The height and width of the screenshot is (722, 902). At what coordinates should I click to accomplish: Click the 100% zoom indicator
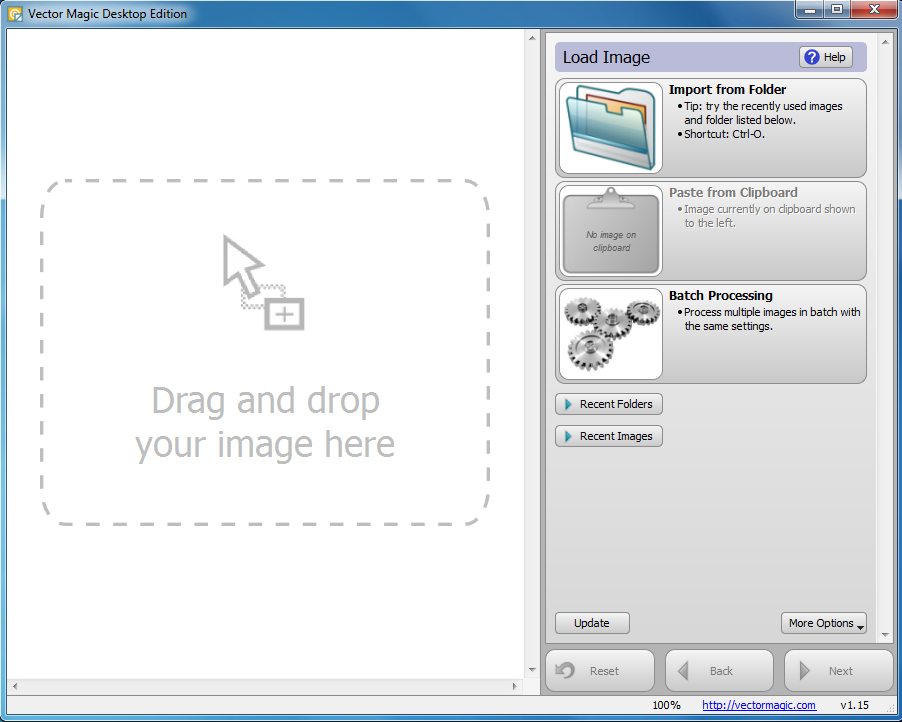point(666,705)
